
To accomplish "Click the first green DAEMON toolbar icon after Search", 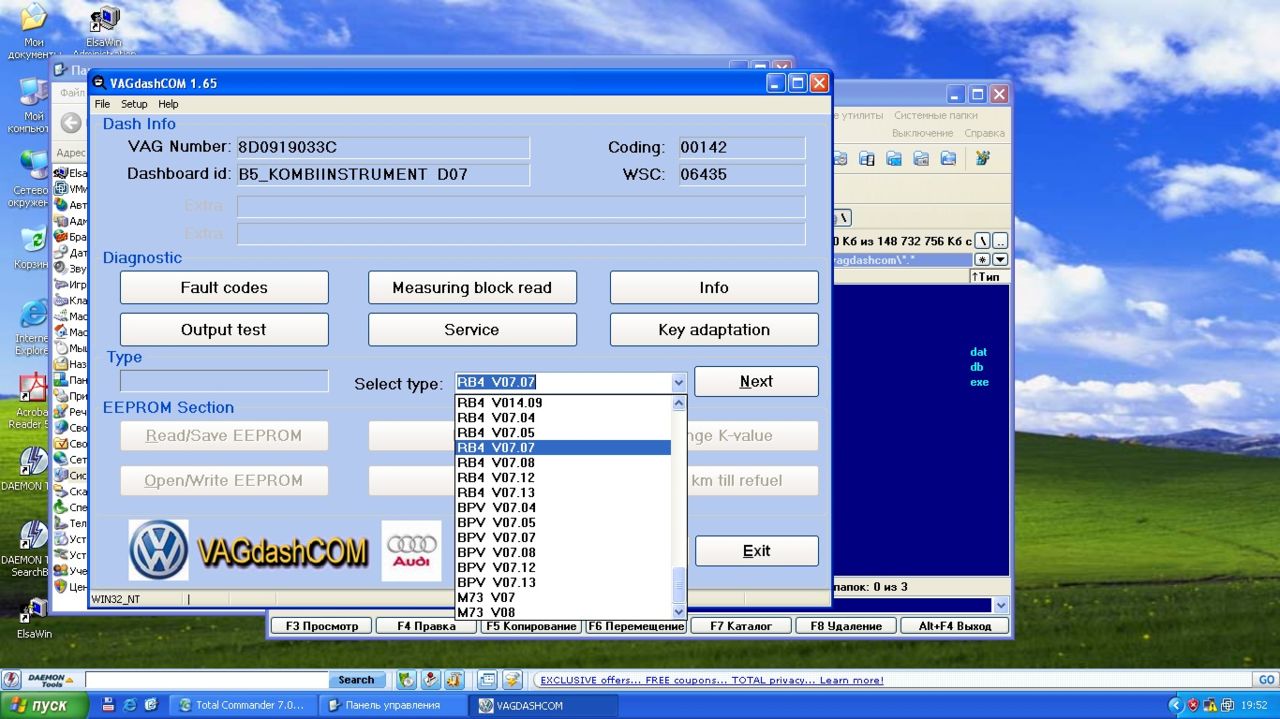I will (x=406, y=680).
